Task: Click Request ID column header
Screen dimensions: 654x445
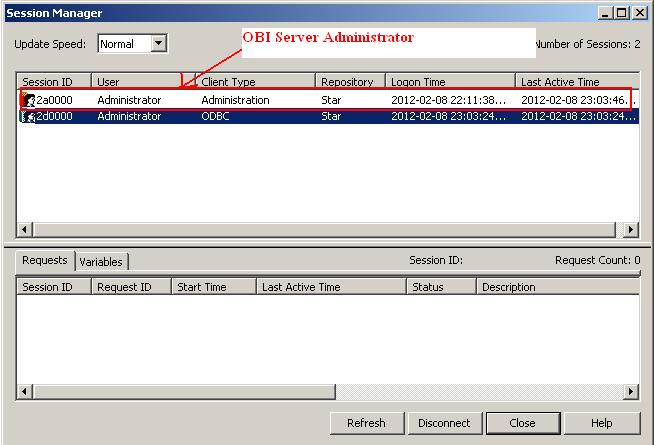Action: 131,287
